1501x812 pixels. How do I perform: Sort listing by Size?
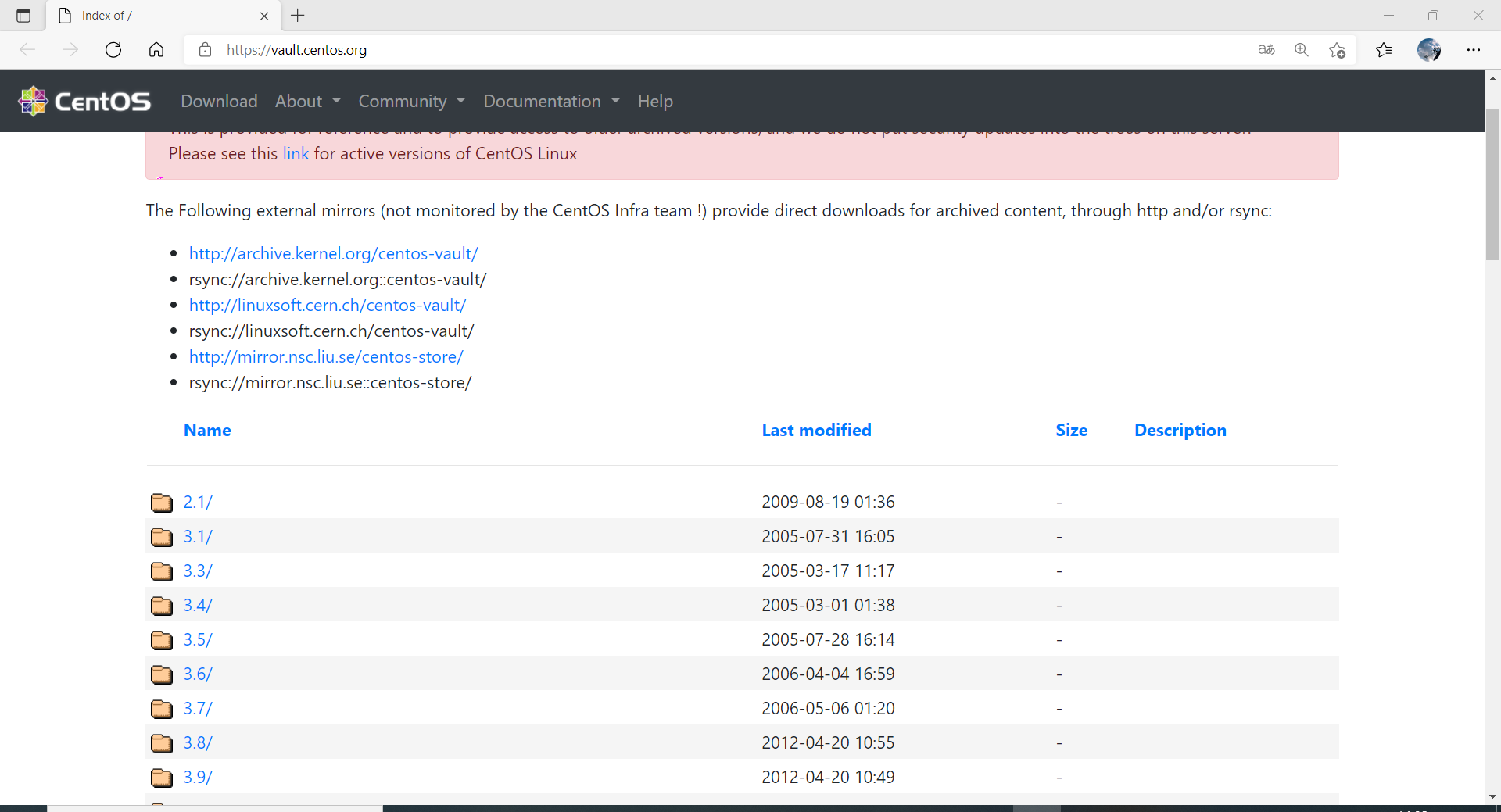(x=1071, y=430)
